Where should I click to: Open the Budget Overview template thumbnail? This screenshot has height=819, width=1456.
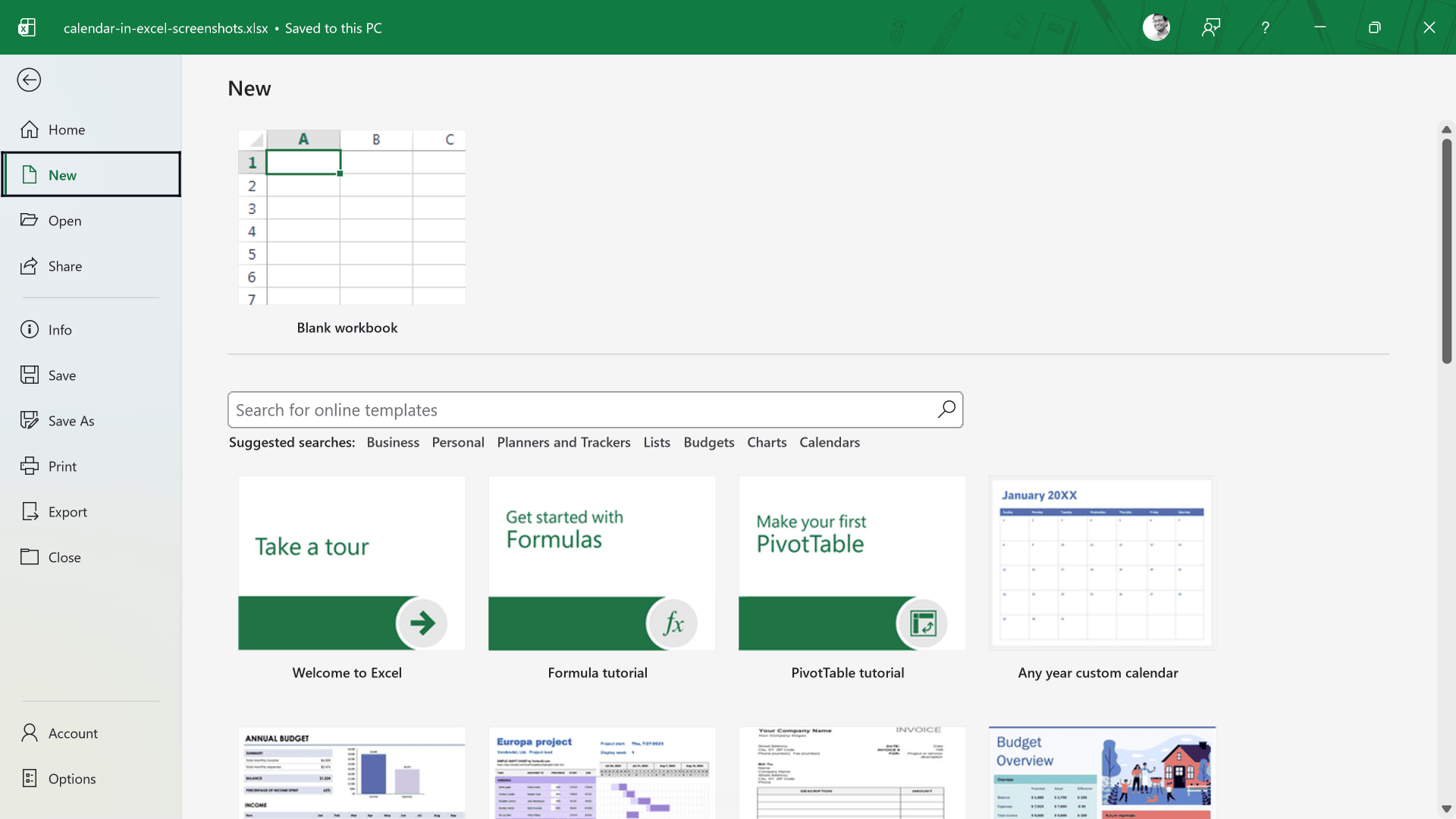pos(1103,773)
